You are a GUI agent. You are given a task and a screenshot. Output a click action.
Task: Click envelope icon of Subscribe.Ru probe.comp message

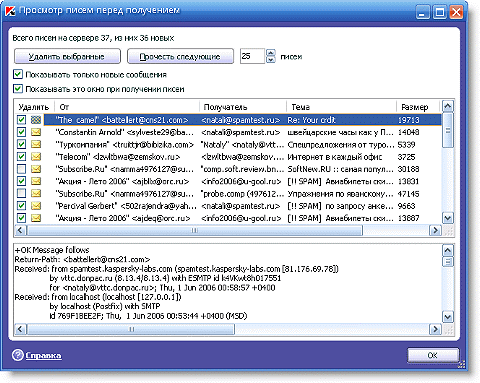tap(36, 194)
